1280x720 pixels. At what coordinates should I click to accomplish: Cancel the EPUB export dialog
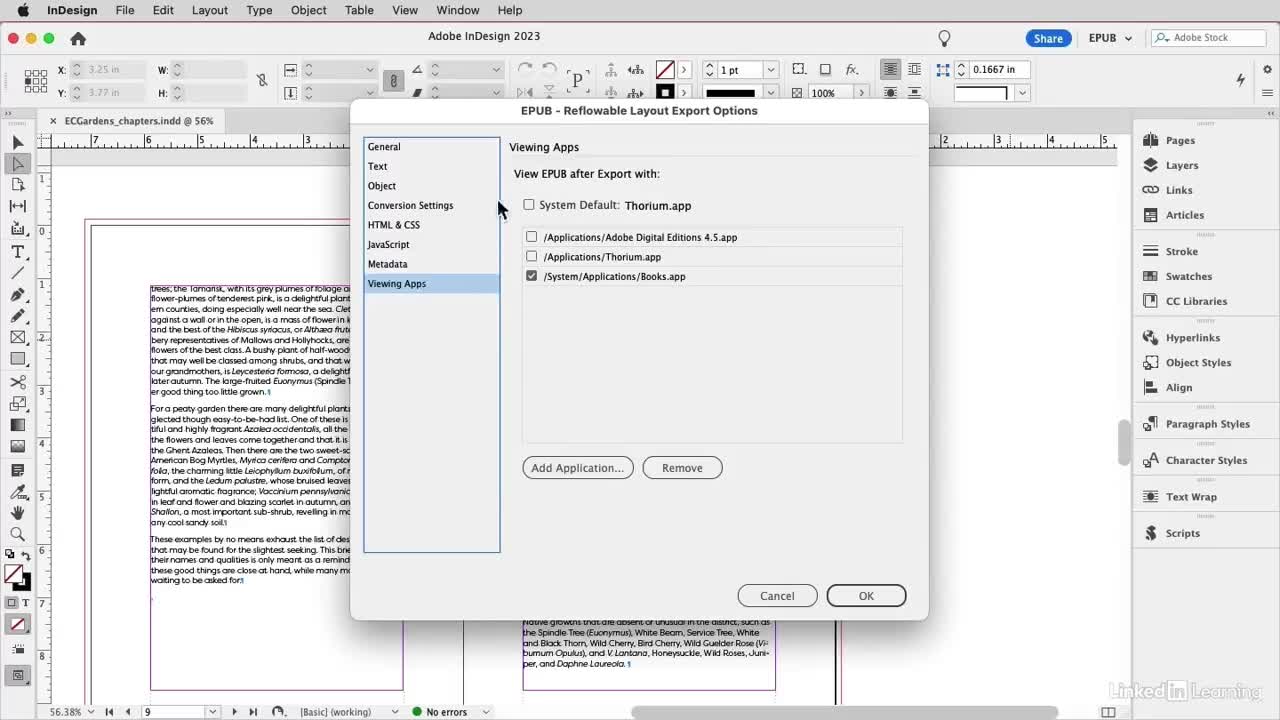coord(777,596)
